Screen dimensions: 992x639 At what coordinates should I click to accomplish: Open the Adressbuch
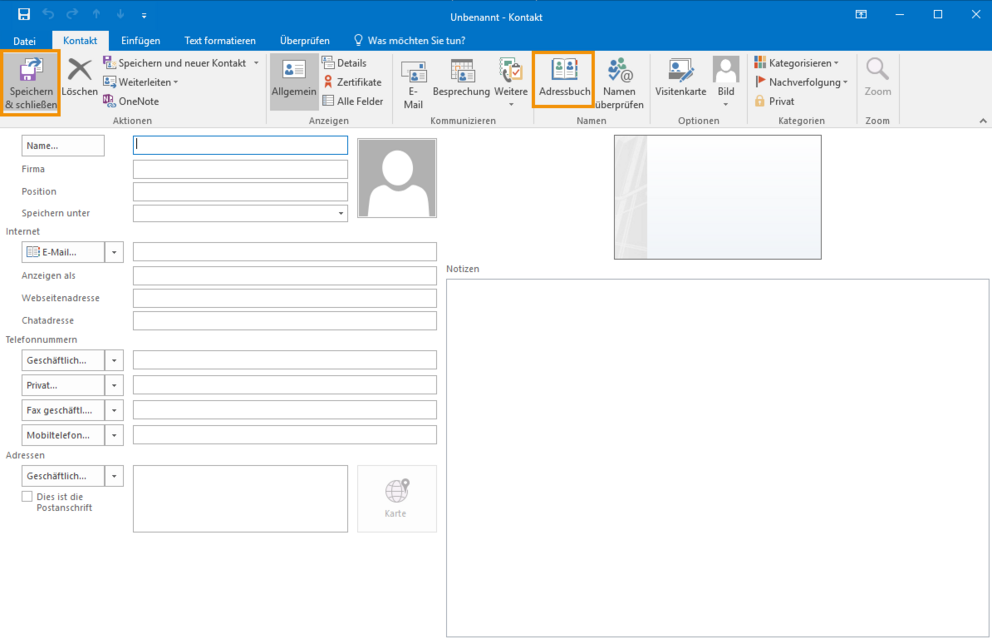[564, 79]
